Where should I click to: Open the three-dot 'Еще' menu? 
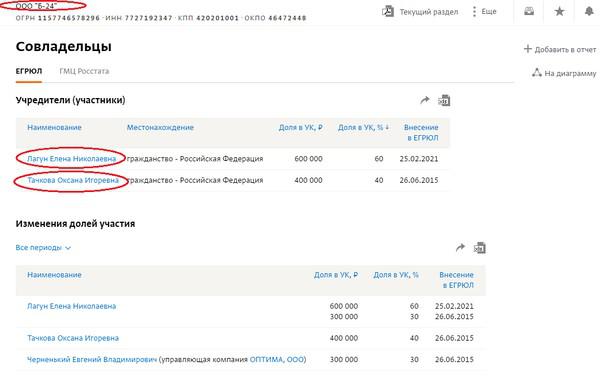(474, 11)
